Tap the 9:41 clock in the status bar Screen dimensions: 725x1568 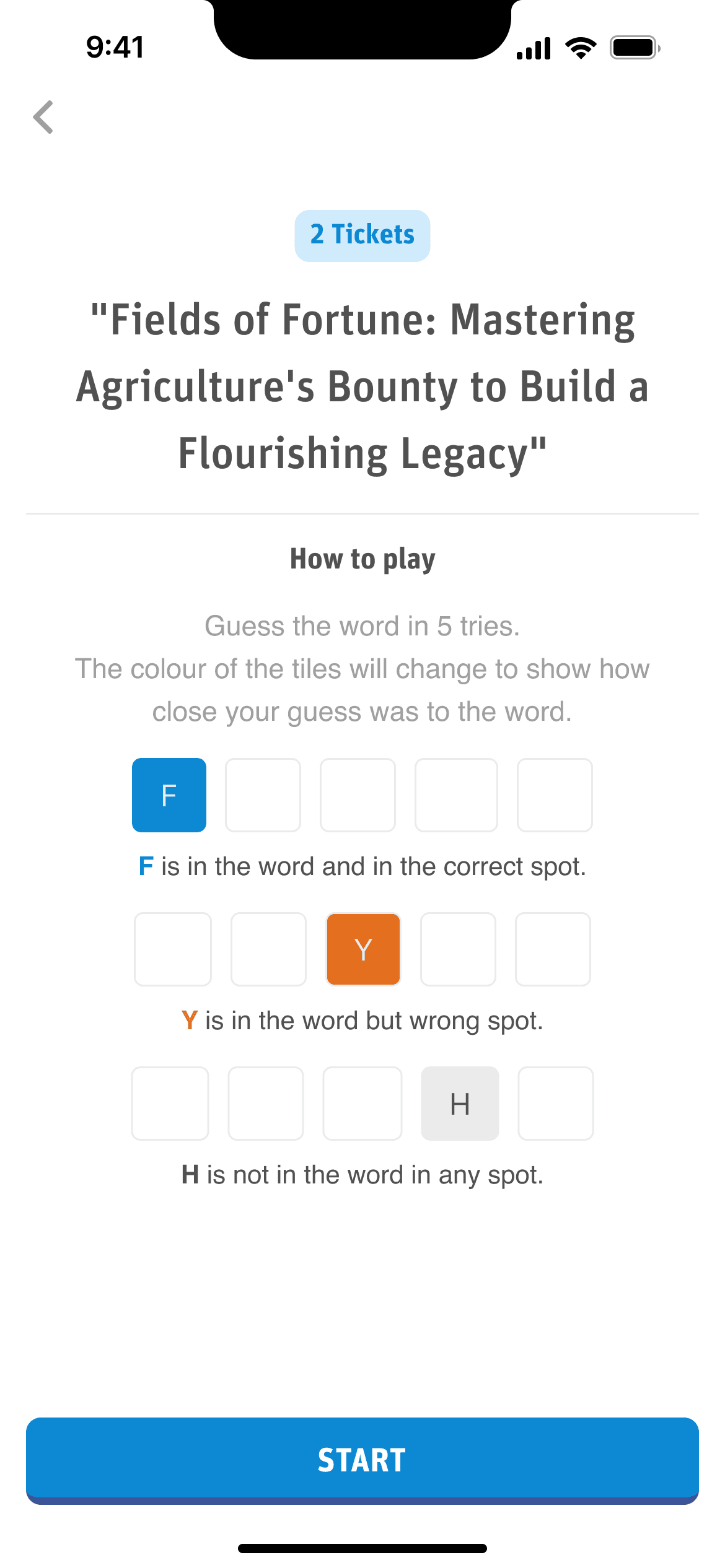tap(115, 46)
